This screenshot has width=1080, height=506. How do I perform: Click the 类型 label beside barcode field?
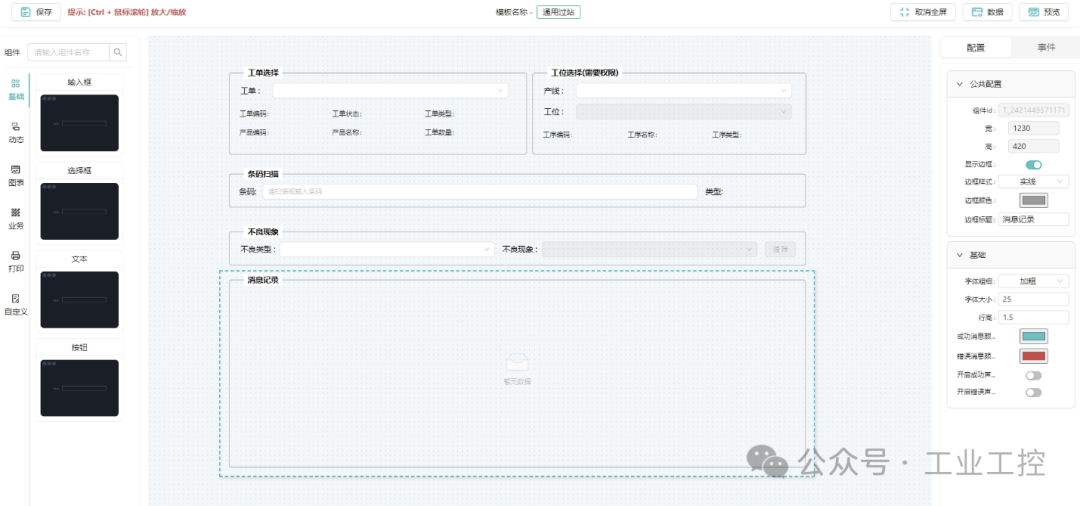coord(714,191)
